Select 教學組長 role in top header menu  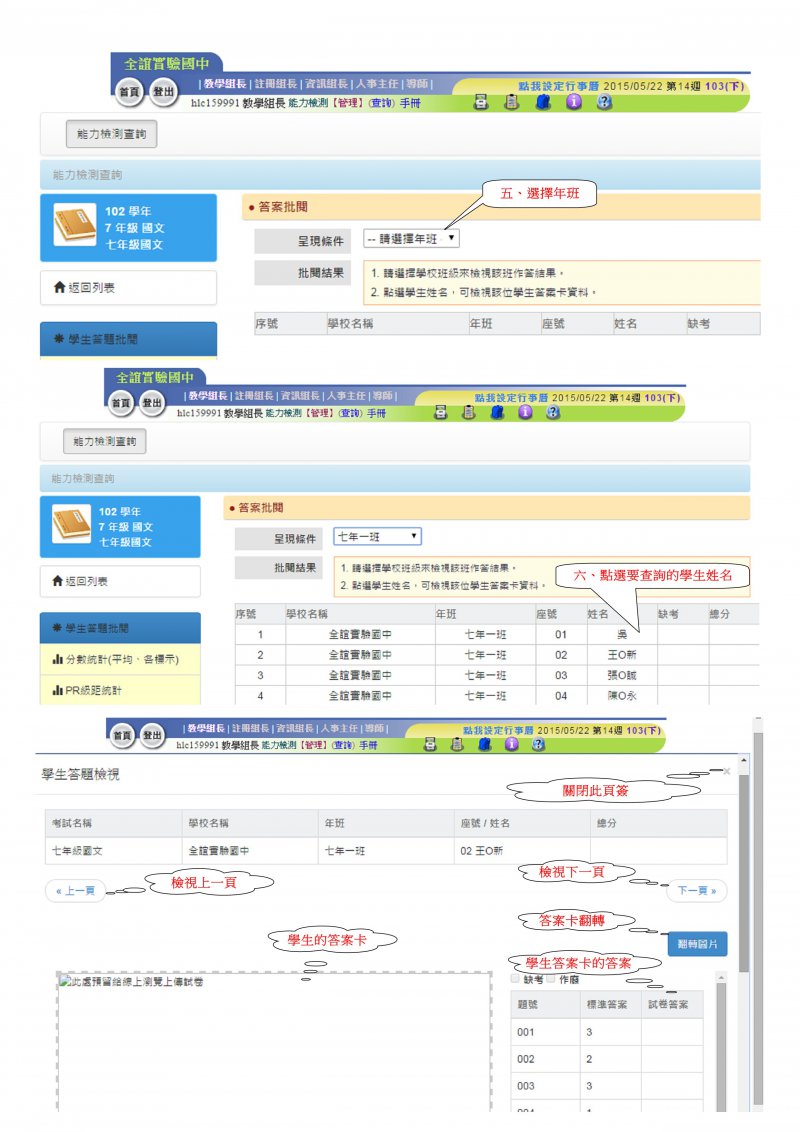[x=224, y=84]
